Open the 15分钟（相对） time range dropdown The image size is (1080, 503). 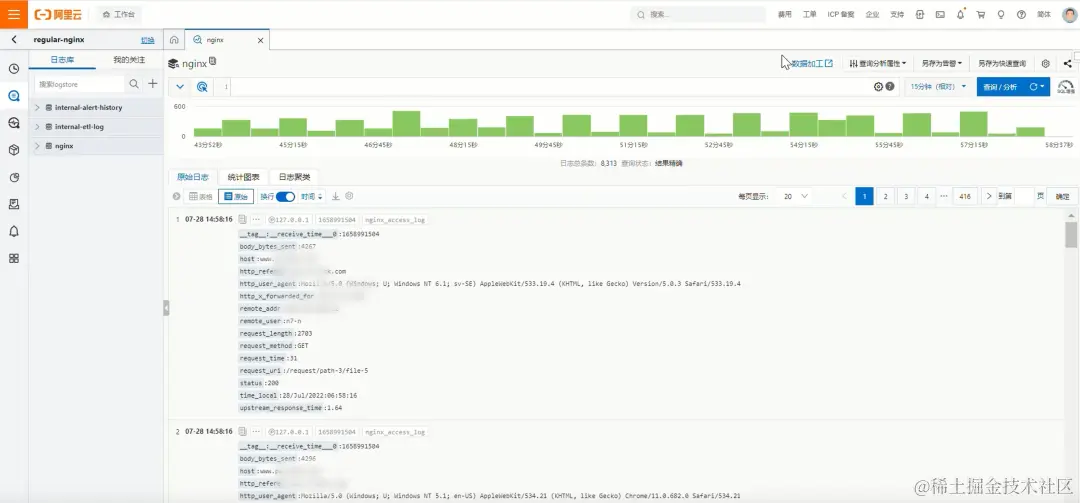coord(939,87)
